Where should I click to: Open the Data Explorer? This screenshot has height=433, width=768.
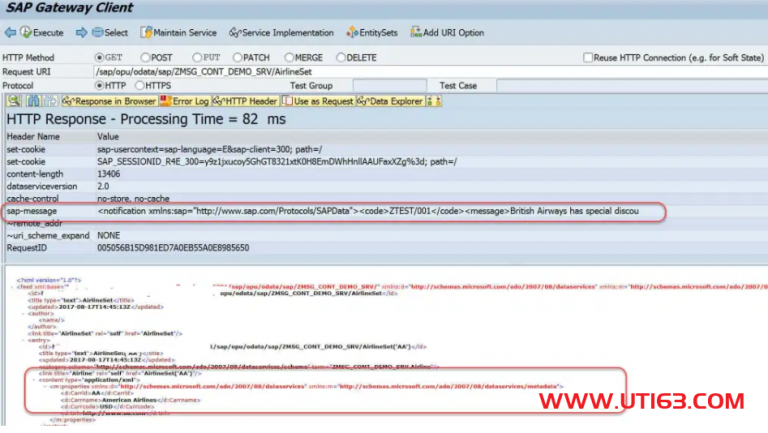[x=399, y=101]
